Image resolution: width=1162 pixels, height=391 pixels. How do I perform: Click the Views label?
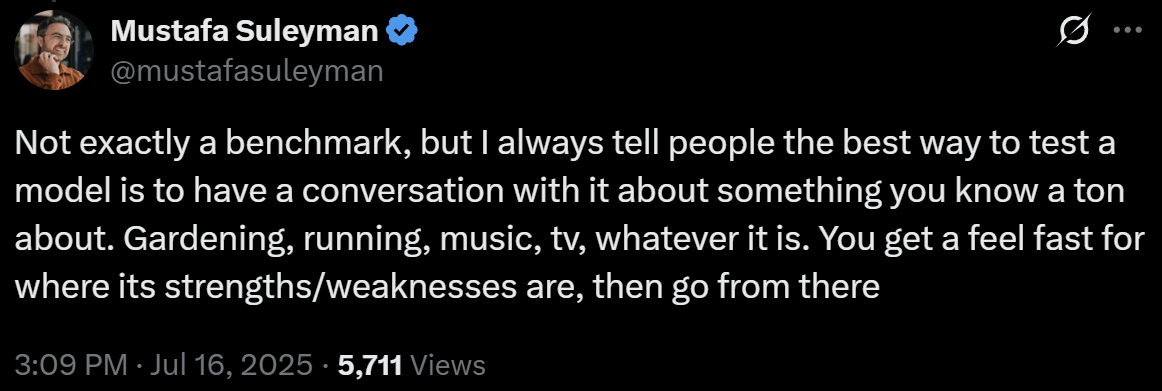[447, 364]
